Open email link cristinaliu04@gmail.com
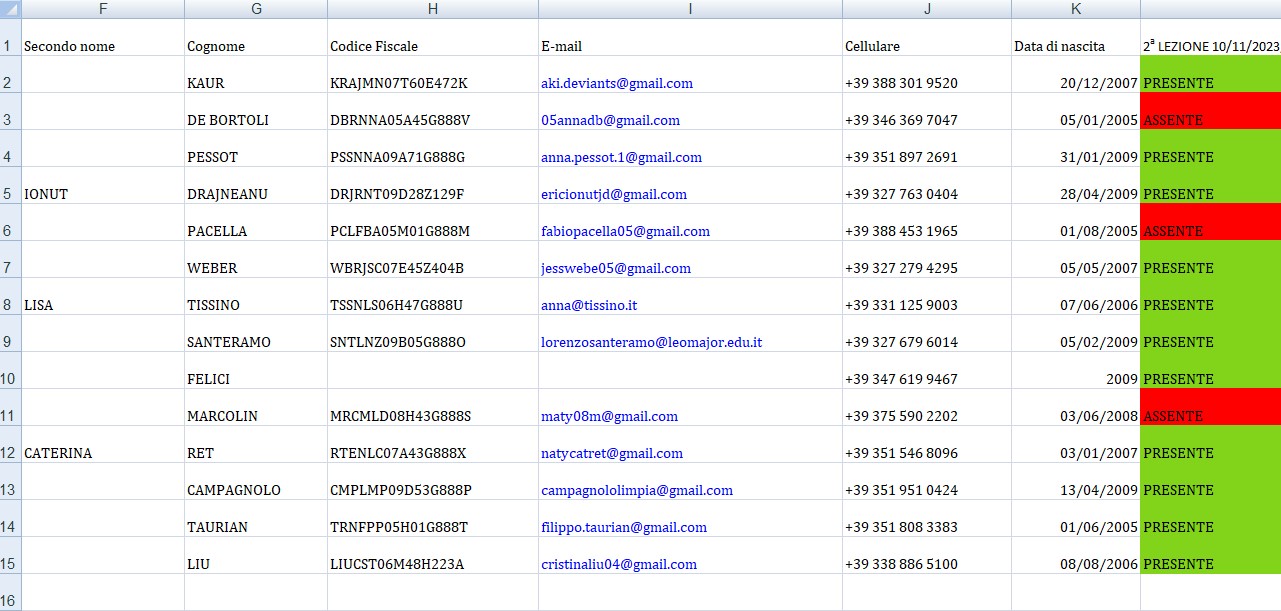Screen dimensions: 1281x611 (619, 564)
